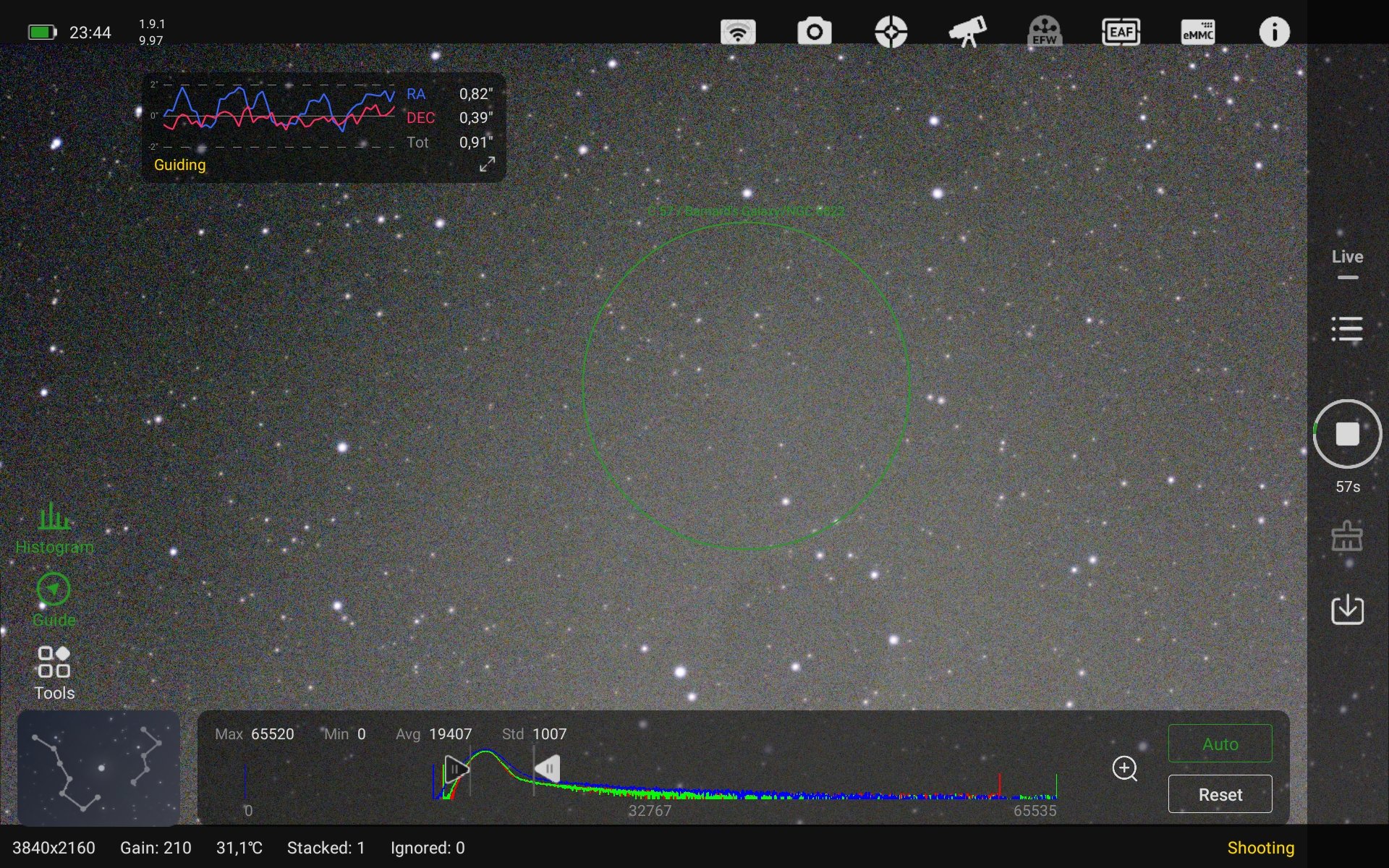
Task: Click the DEC error value 0,39"
Action: coord(476,118)
